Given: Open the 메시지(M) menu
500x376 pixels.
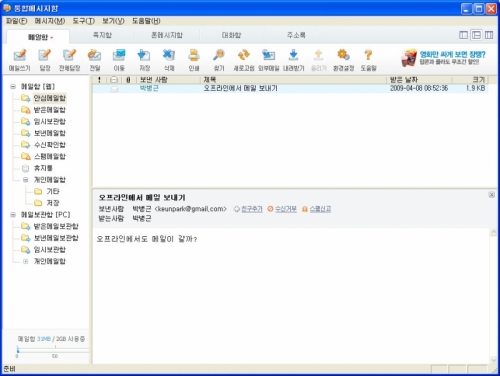Looking at the screenshot, I should point(50,21).
